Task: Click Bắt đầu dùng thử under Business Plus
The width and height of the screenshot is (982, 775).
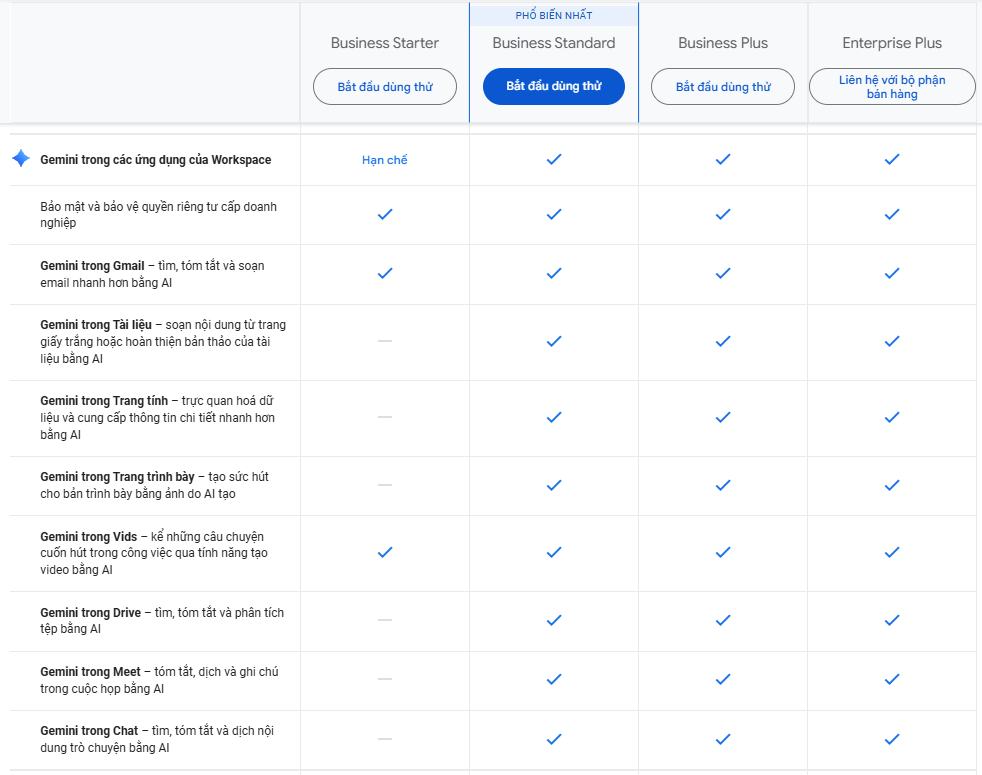Action: [722, 86]
